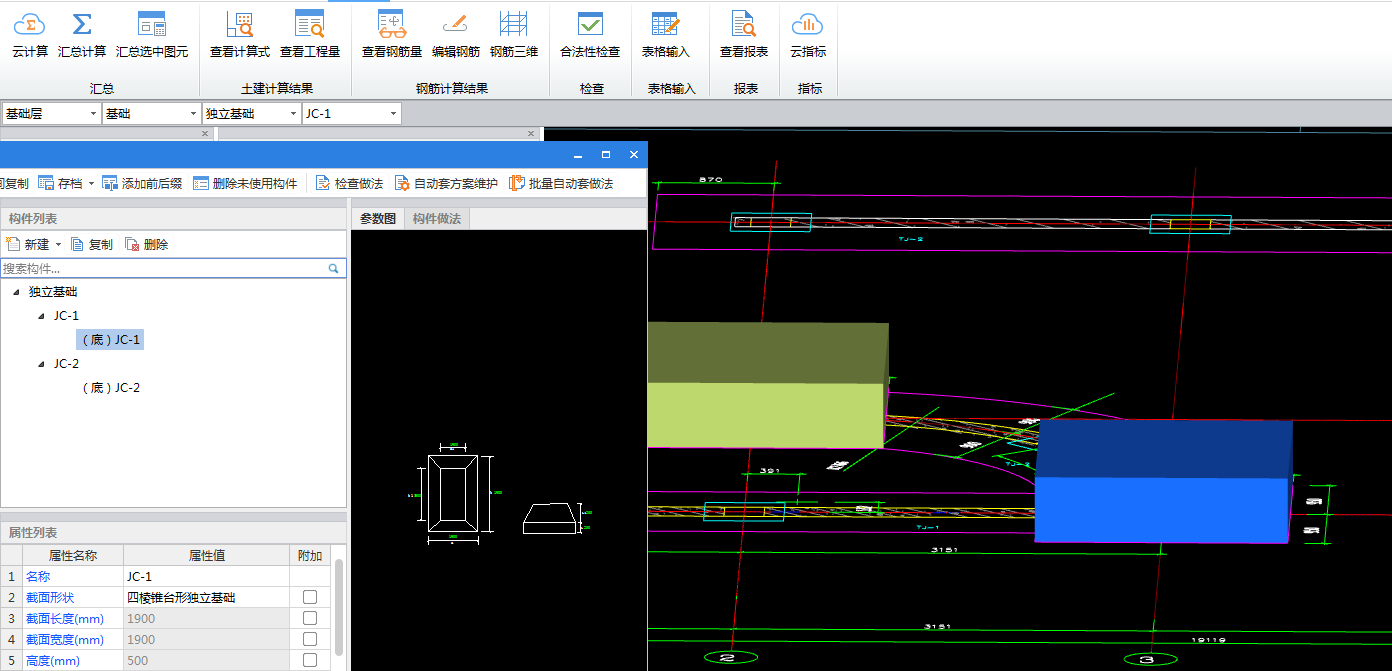Click the 名称 value JC-1 cell
This screenshot has height=671, width=1392.
point(206,576)
